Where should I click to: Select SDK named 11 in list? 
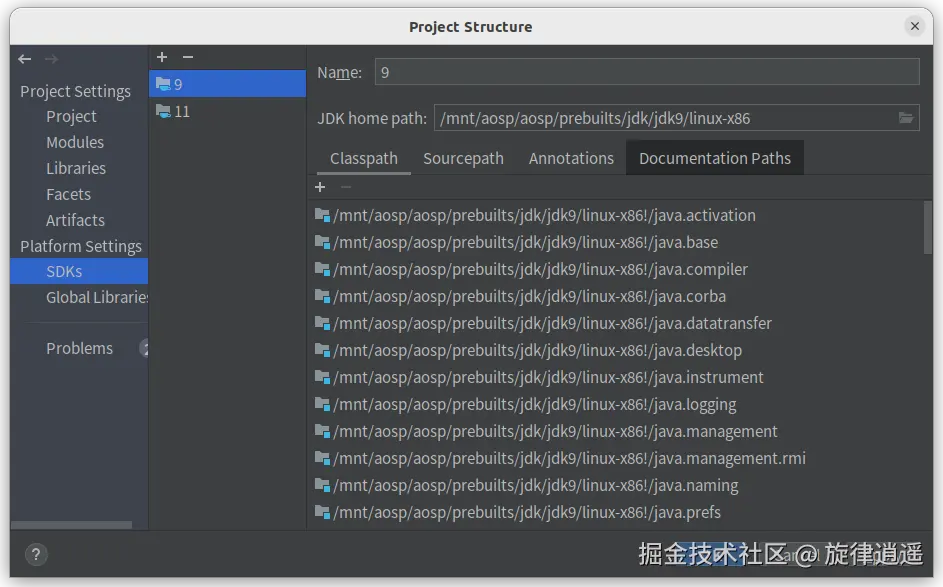coord(227,111)
